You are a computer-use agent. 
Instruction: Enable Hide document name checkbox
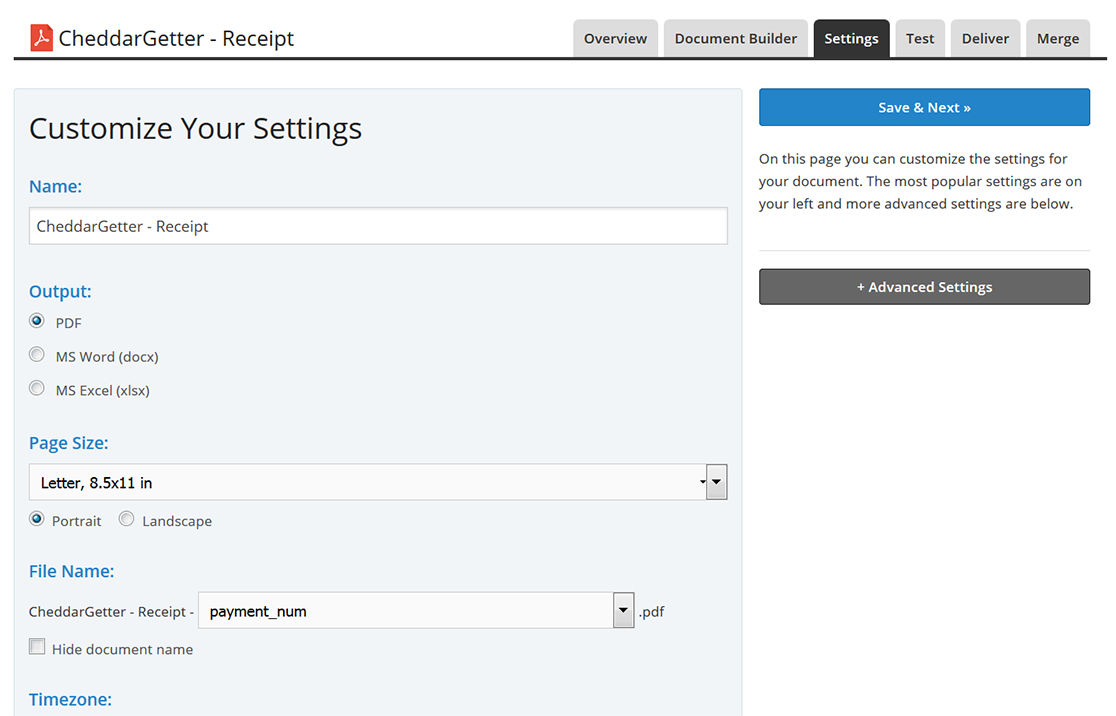coord(37,647)
